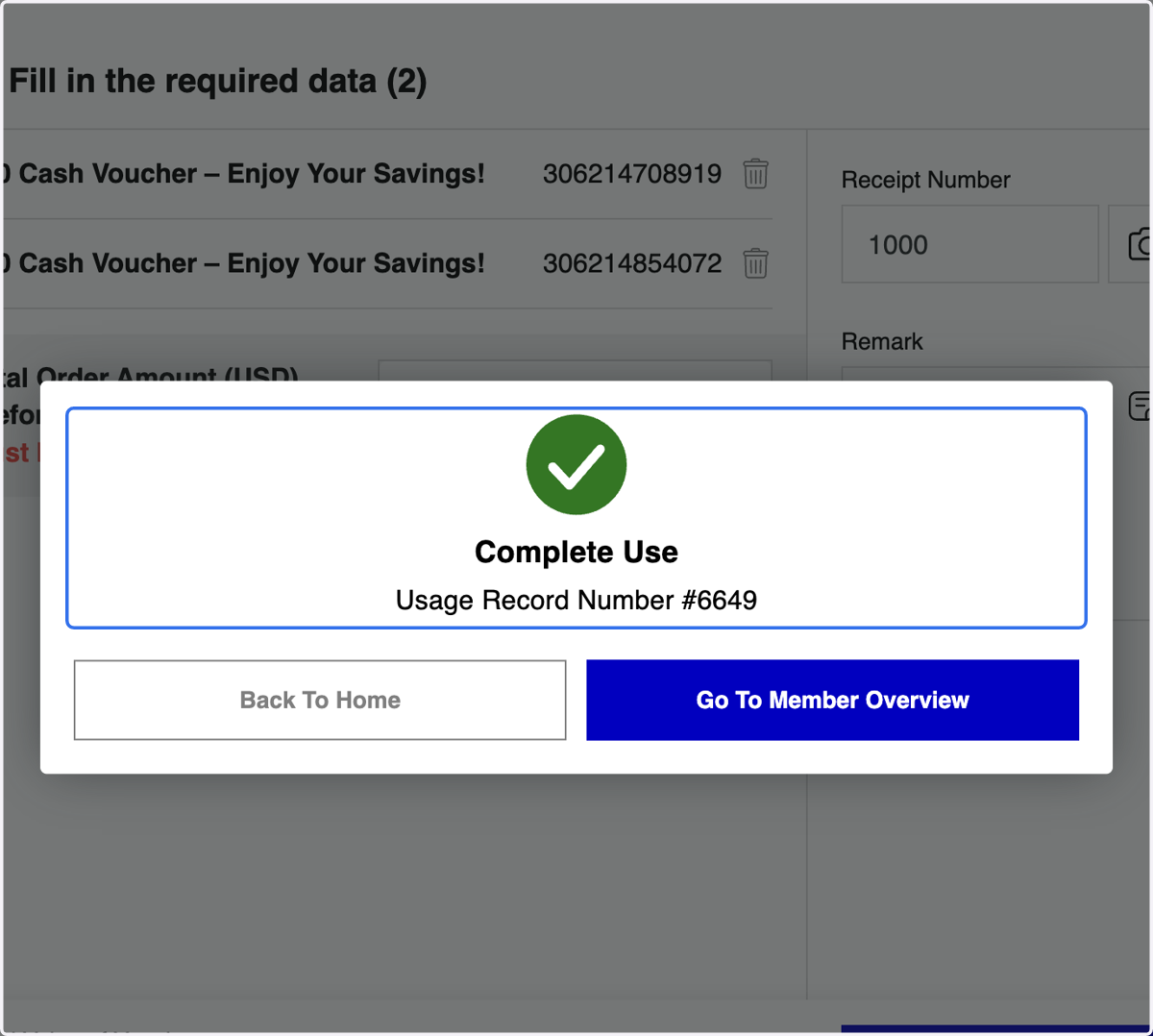This screenshot has width=1153, height=1036.
Task: Click the Fill in the required data heading
Action: point(218,81)
